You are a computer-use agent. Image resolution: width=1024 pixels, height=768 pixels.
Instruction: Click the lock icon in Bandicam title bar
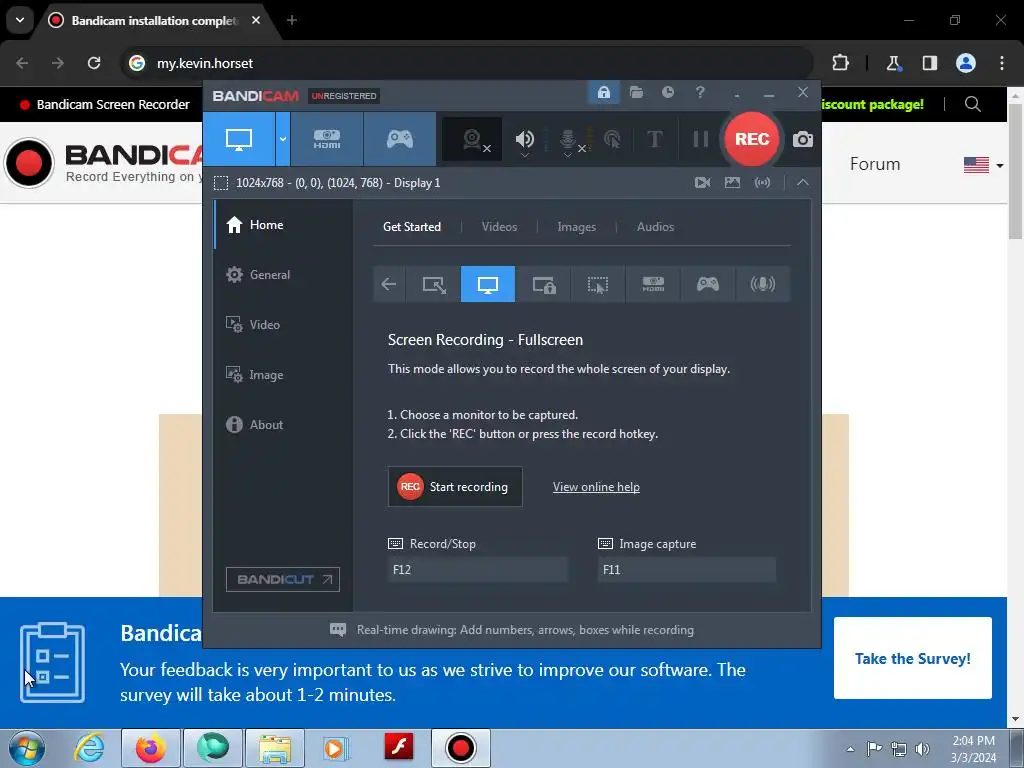[x=603, y=92]
